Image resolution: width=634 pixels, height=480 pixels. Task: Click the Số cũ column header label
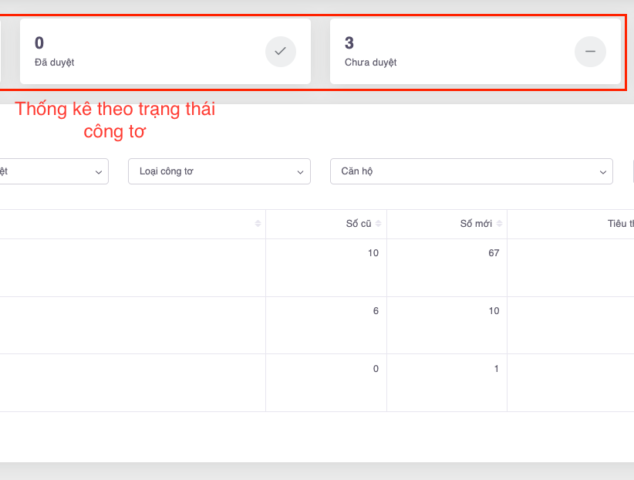coord(358,224)
